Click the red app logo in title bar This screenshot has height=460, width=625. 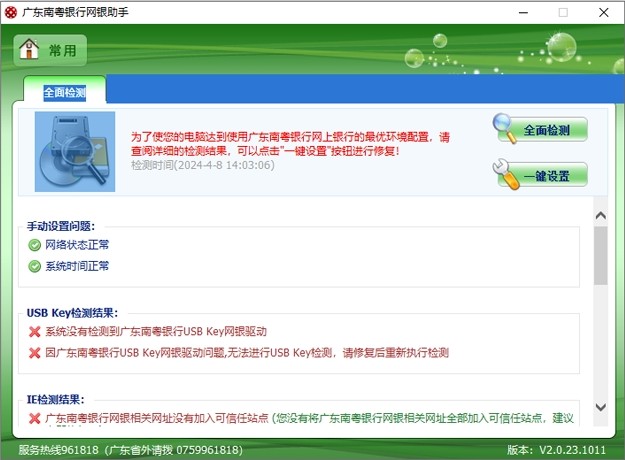click(11, 12)
